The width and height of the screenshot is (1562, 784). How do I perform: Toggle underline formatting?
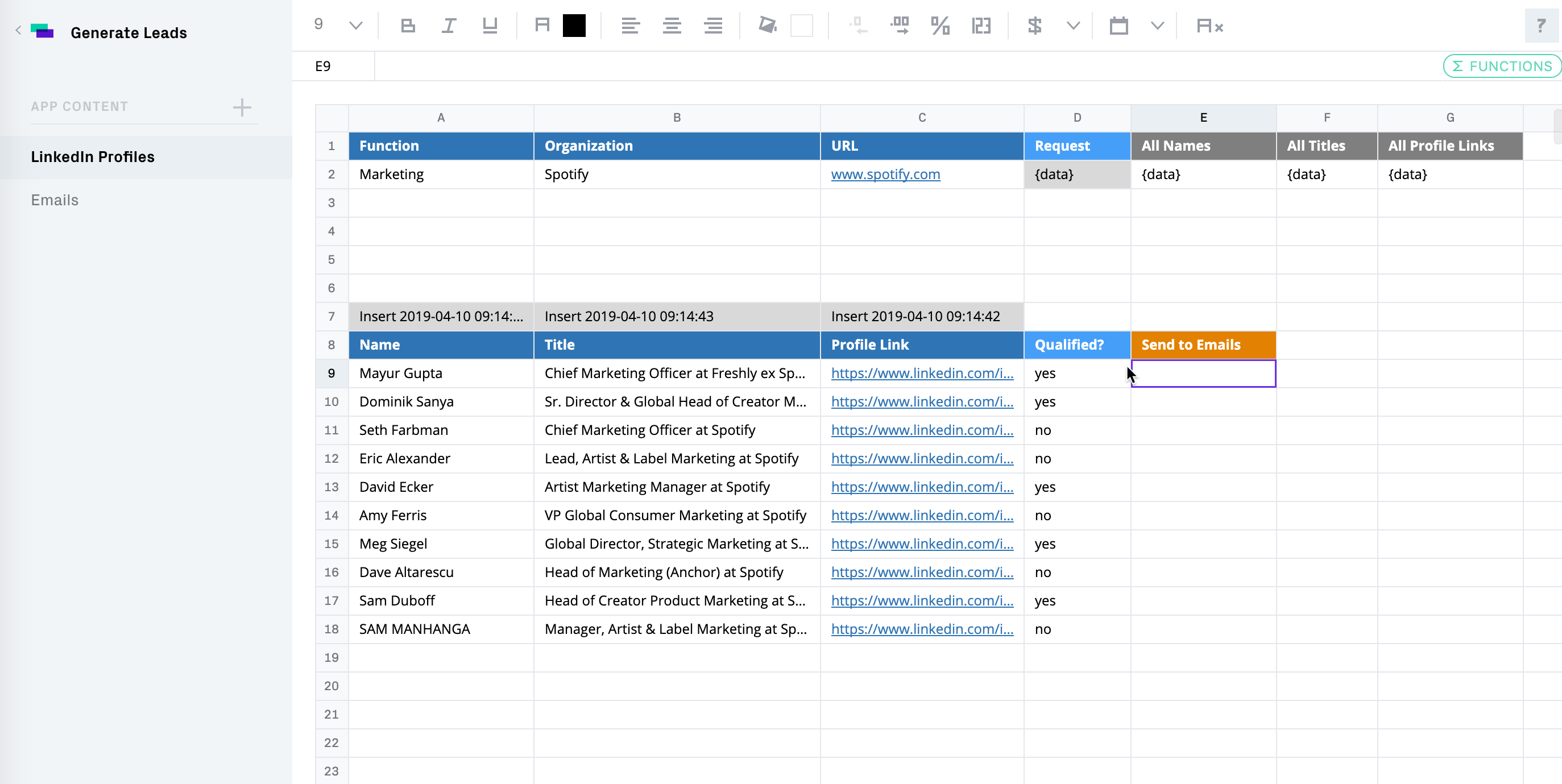tap(490, 26)
